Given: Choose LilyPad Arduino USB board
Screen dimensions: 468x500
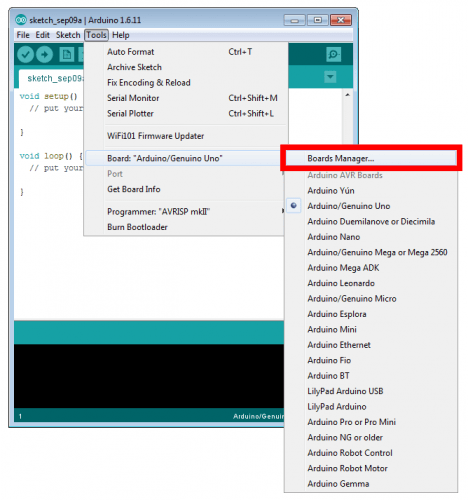Looking at the screenshot, I should pos(371,391).
